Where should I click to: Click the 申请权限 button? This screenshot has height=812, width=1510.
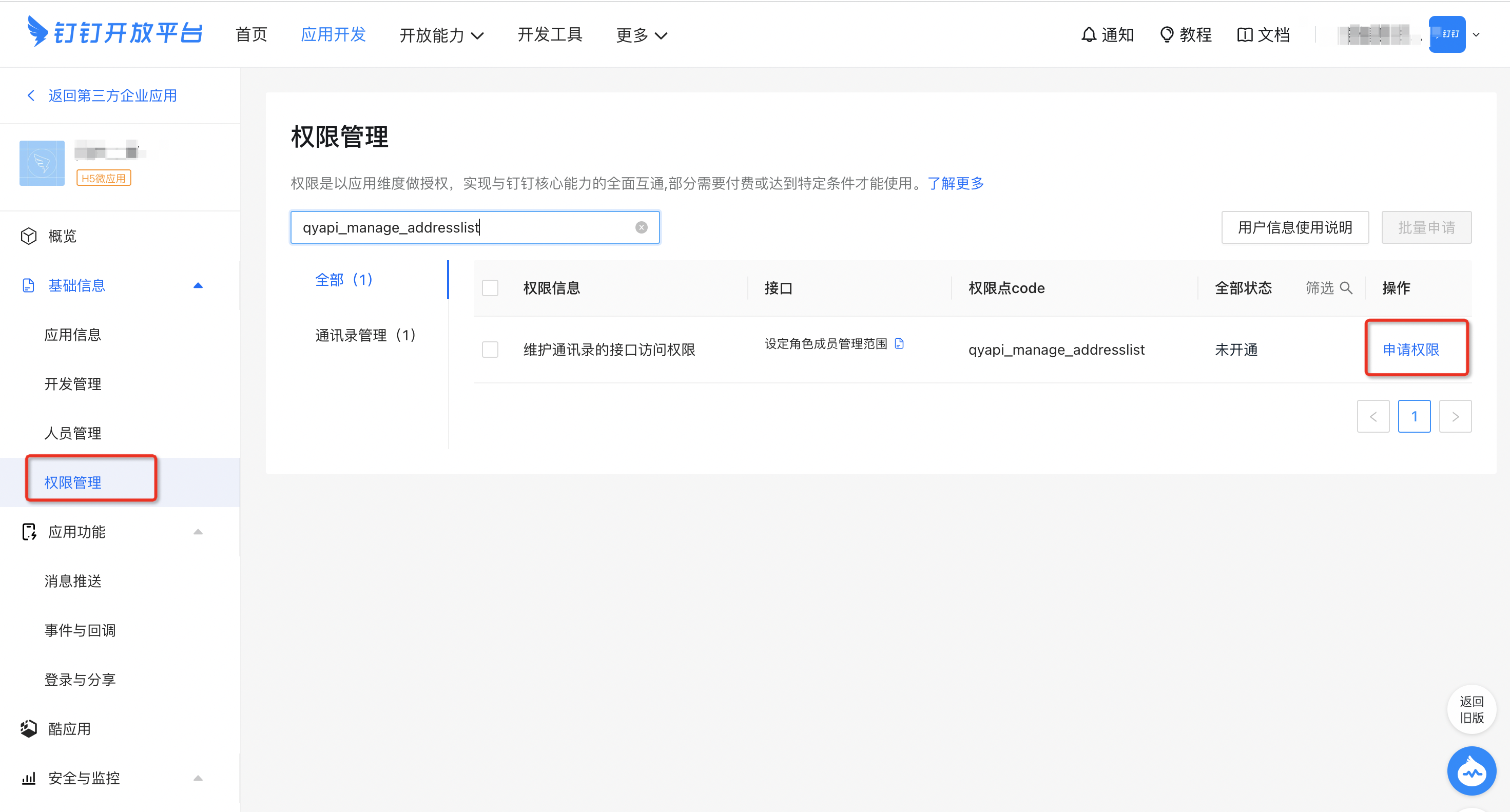tap(1415, 349)
